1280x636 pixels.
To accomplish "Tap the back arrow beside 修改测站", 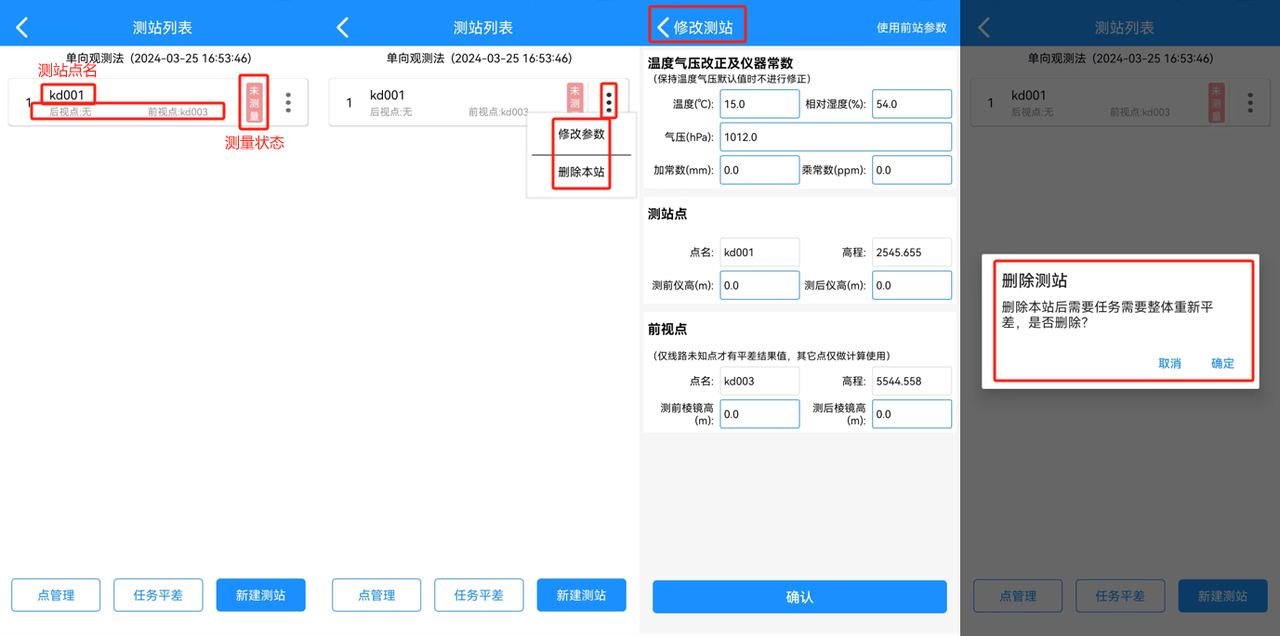I will 662,27.
